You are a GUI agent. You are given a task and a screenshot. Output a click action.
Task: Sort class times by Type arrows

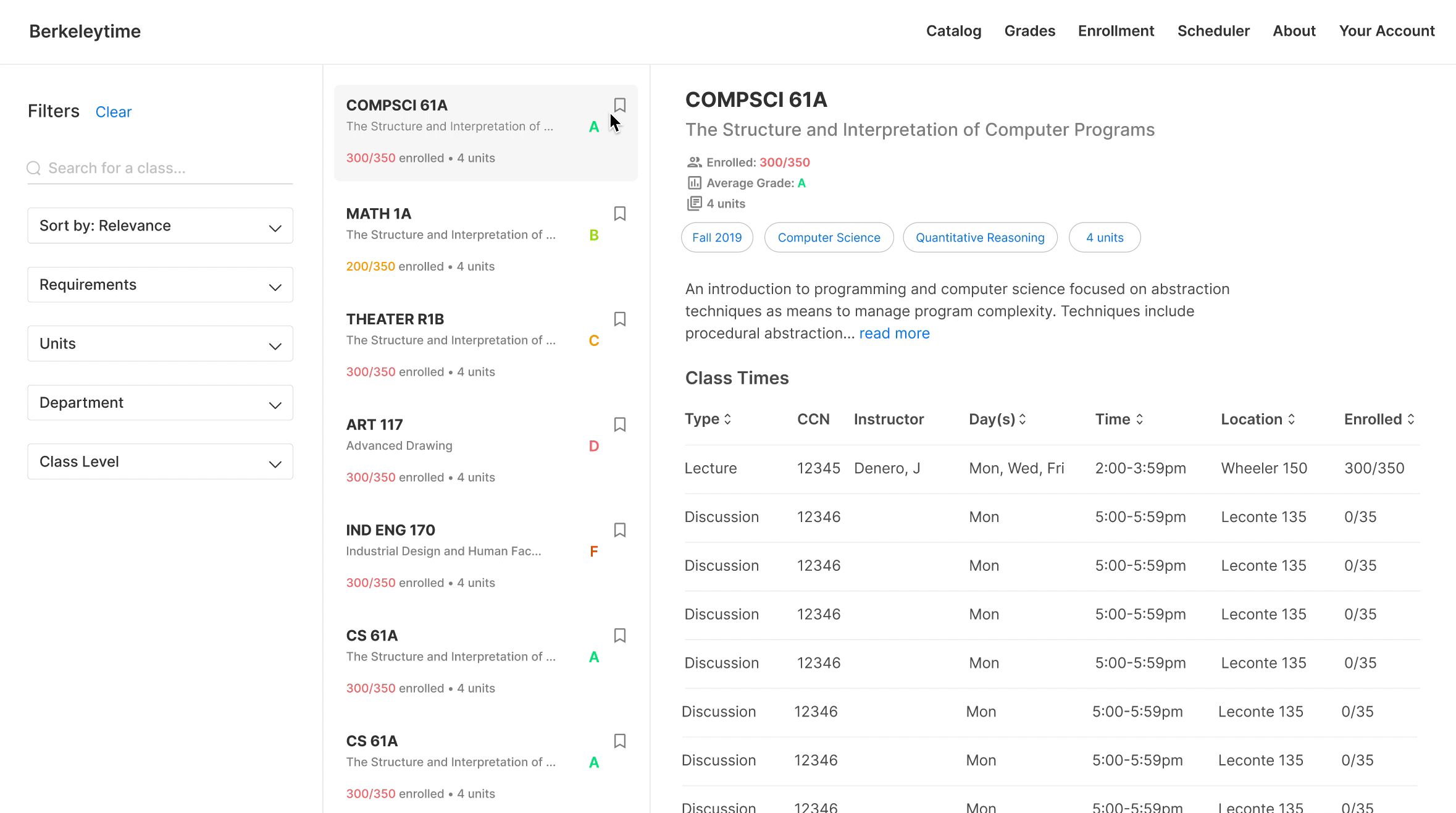pyautogui.click(x=728, y=419)
